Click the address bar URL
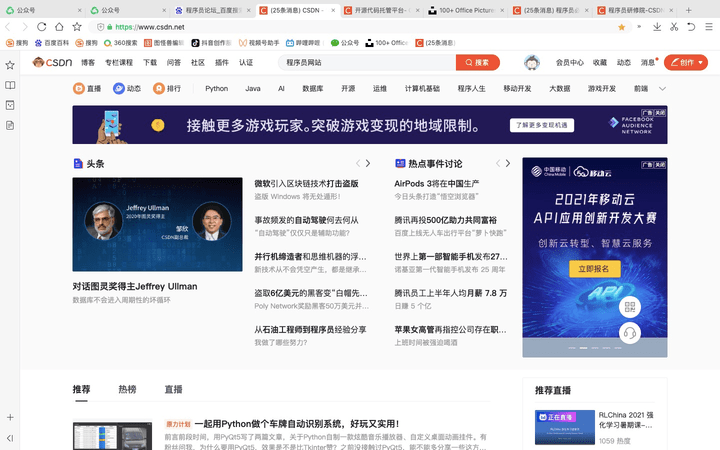Screen dimensions: 720x450 pos(150,27)
